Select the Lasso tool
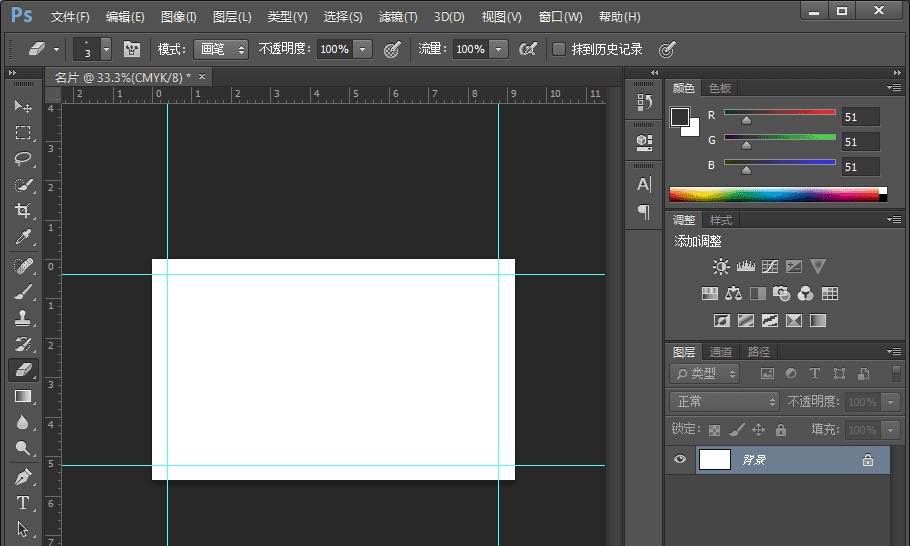 click(23, 159)
